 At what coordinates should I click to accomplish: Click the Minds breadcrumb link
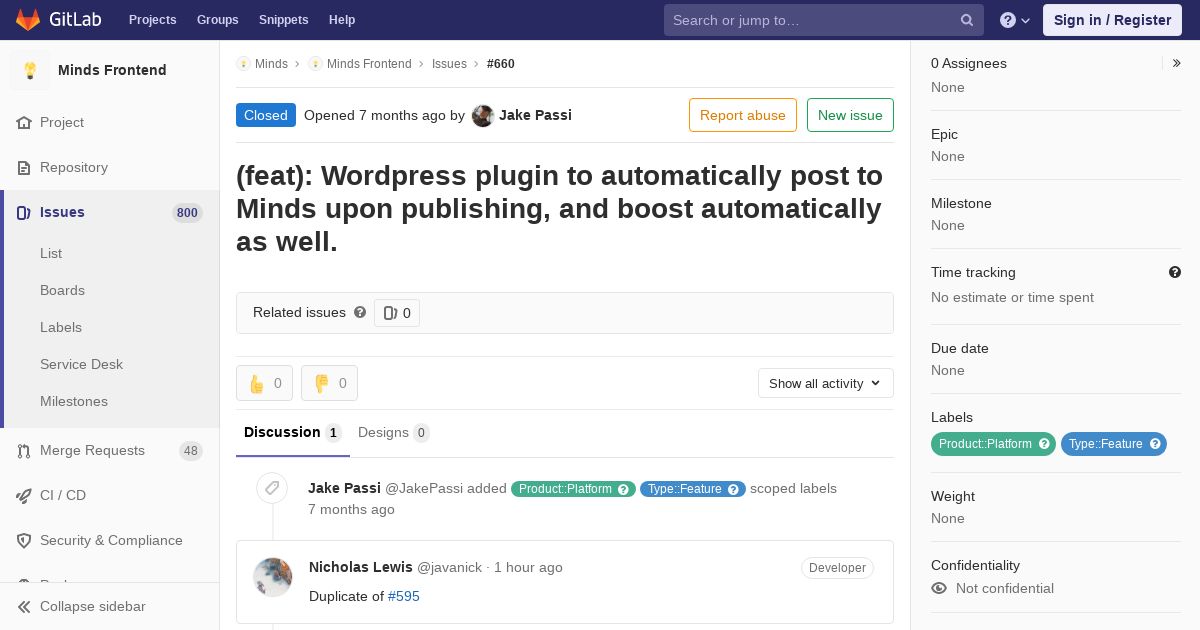tap(271, 63)
